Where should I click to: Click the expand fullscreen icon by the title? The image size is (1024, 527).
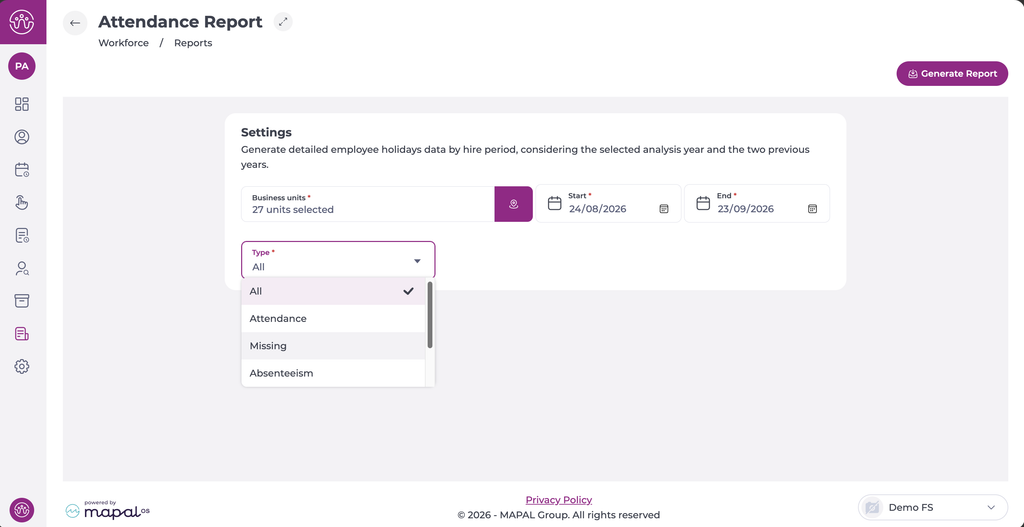point(283,22)
